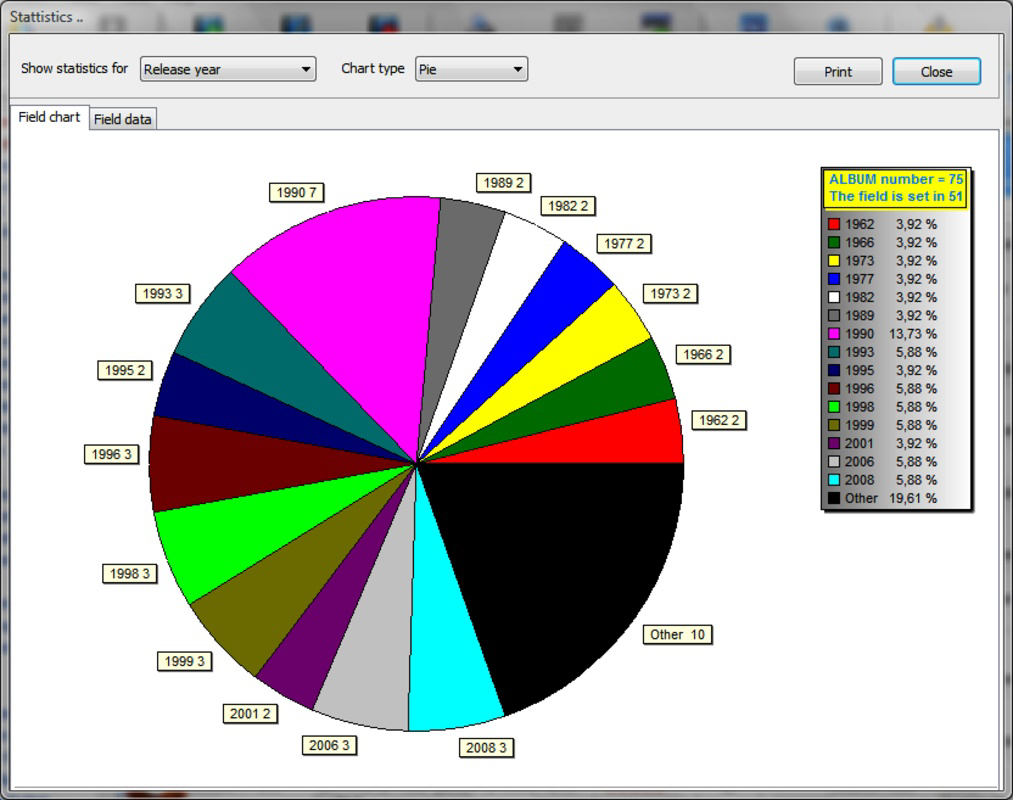The width and height of the screenshot is (1013, 800).
Task: Click the maroon 1996 legend swatch
Action: point(833,388)
